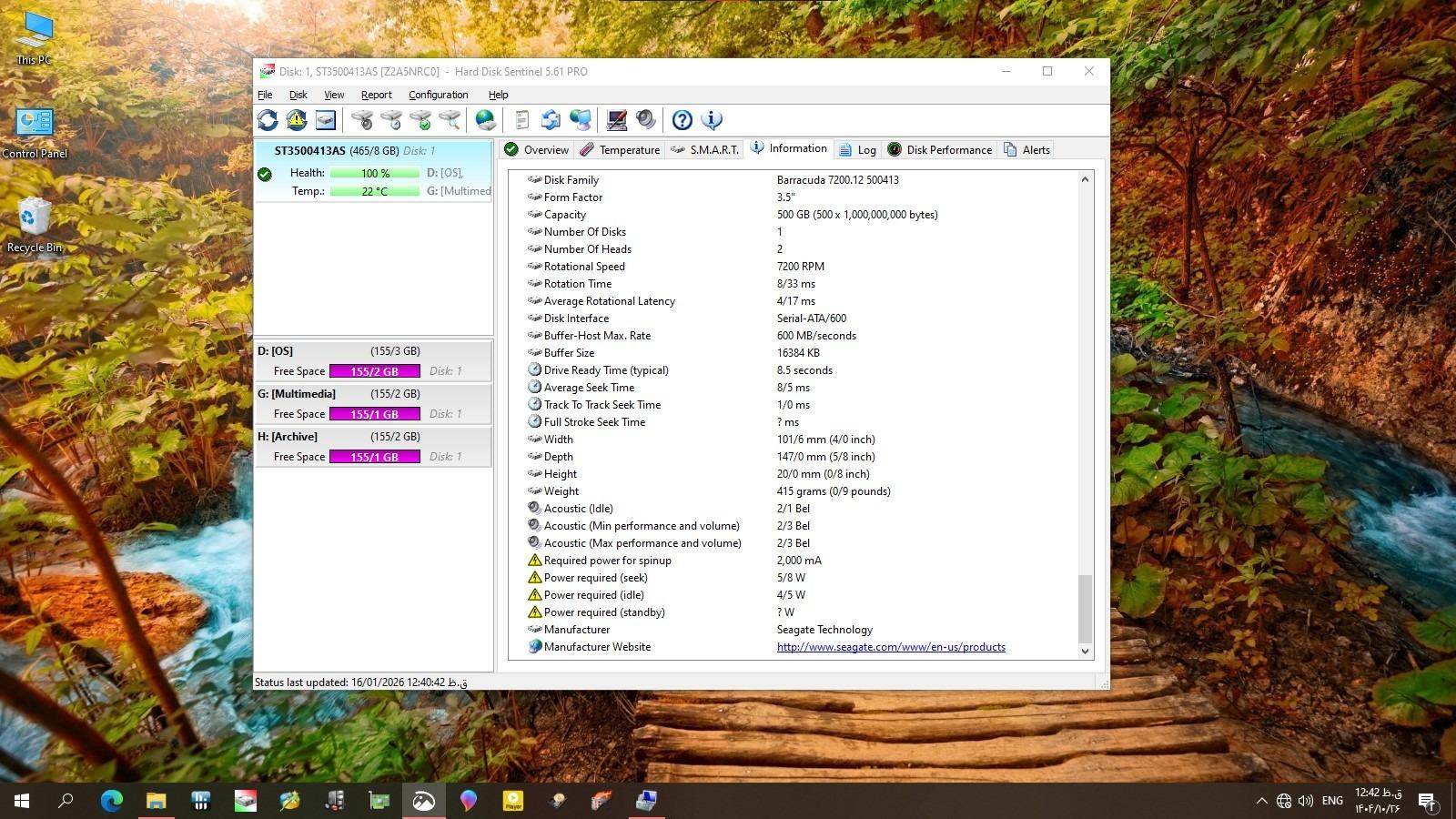Click the speaker sound toolbar icon
The image size is (1456, 819).
click(x=646, y=120)
